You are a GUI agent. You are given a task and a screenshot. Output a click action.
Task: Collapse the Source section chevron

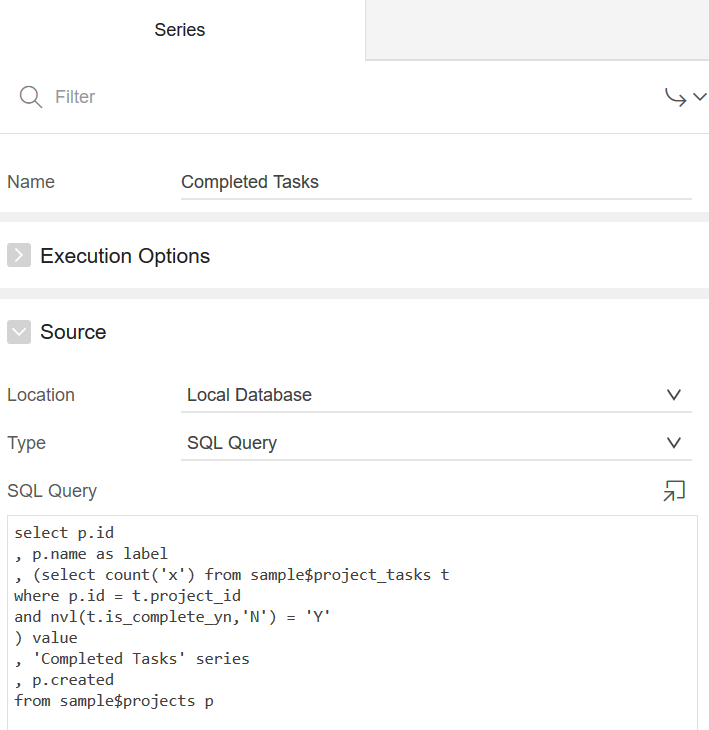pos(19,332)
